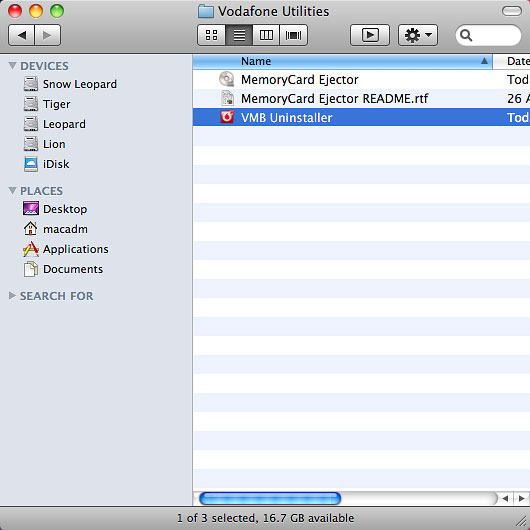Click the macadm label
Image resolution: width=530 pixels, height=530 pixels.
[x=65, y=229]
